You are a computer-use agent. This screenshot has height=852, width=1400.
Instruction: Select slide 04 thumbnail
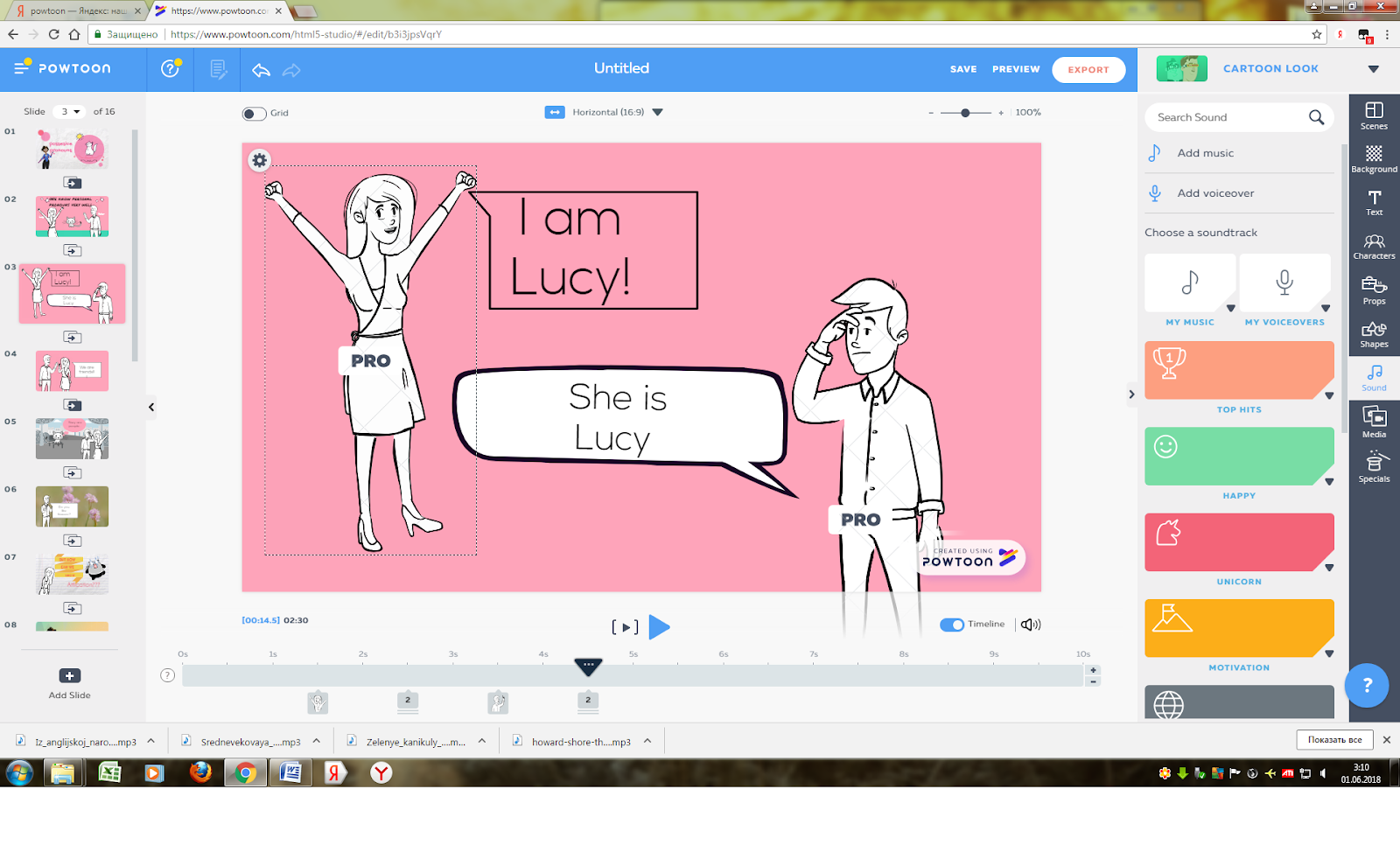point(73,371)
